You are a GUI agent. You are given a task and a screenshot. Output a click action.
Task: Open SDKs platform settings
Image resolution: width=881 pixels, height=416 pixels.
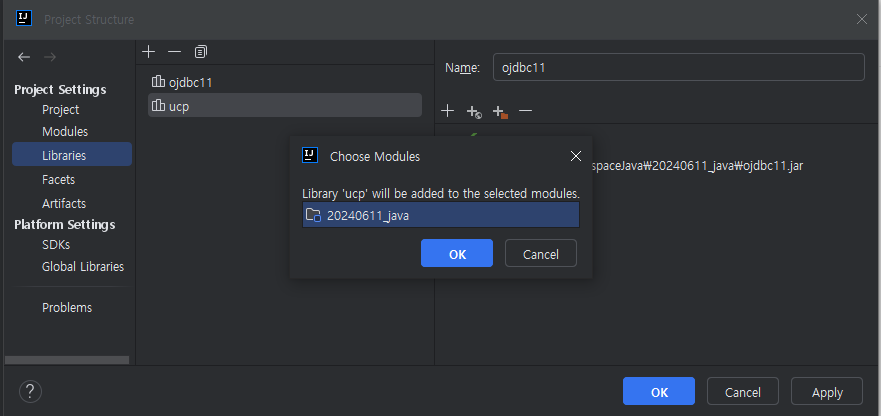coord(56,245)
